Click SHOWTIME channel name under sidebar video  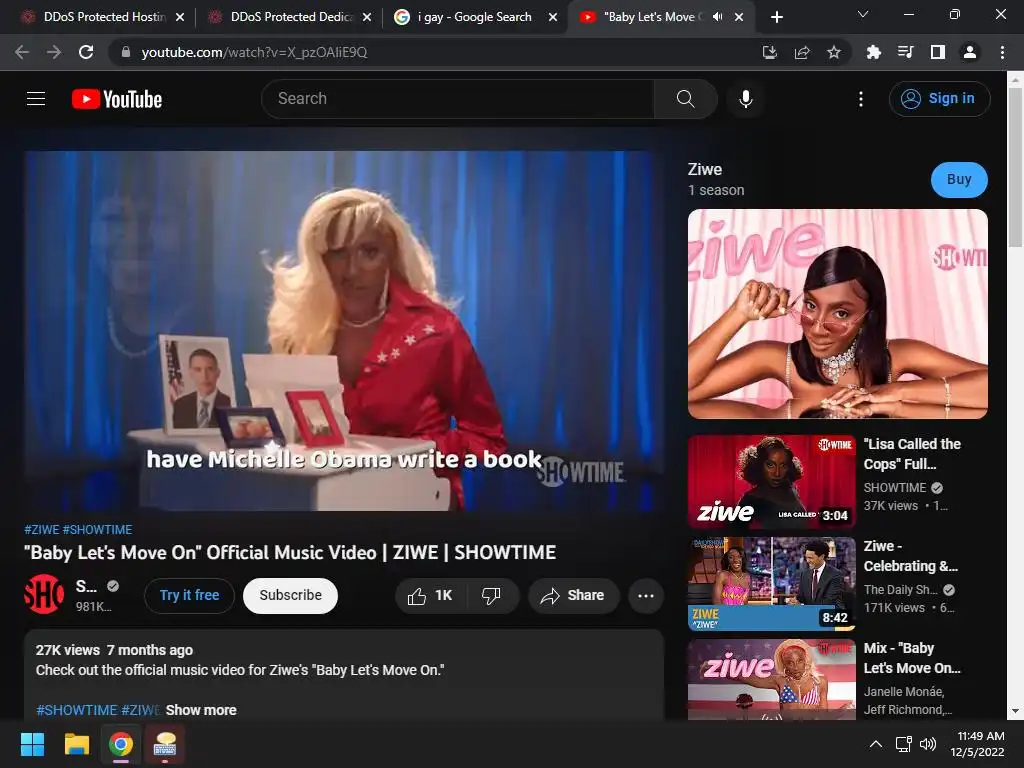[895, 488]
